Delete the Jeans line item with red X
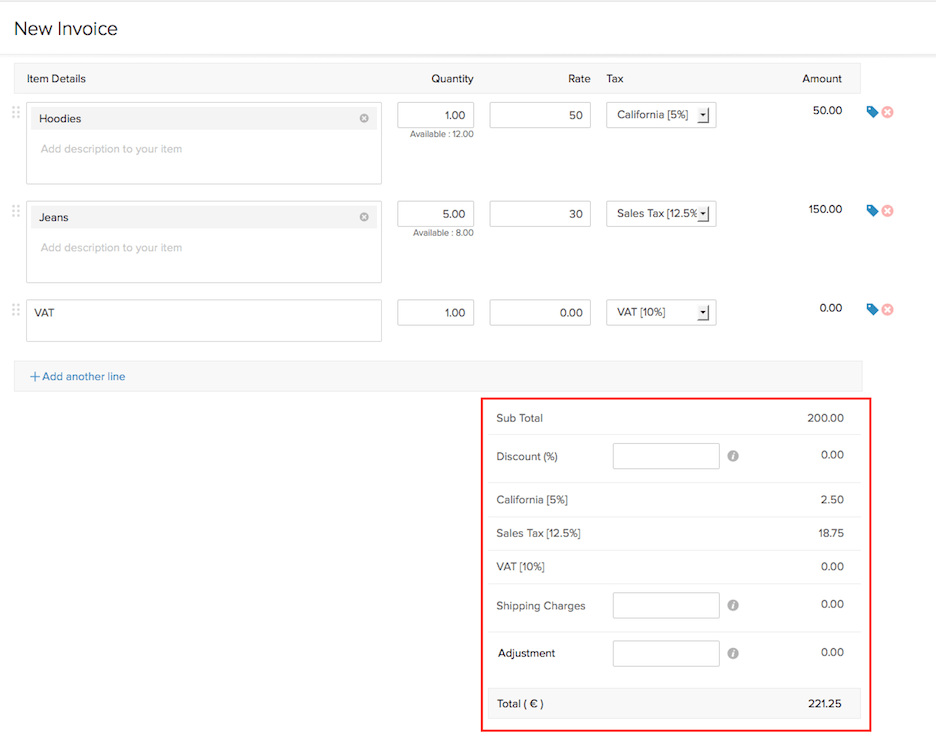This screenshot has height=736, width=936. pyautogui.click(x=887, y=211)
